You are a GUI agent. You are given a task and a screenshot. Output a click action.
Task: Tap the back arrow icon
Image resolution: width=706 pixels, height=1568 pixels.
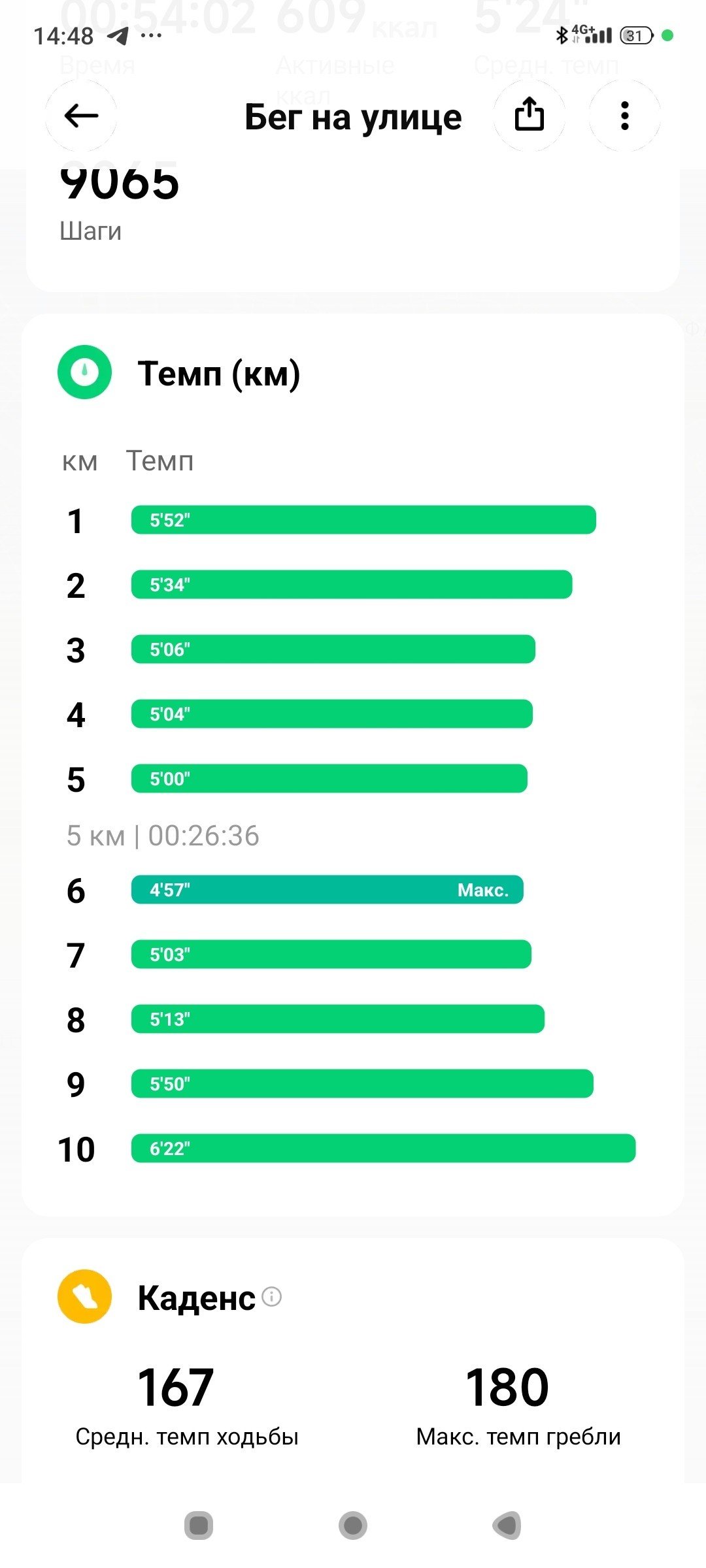(x=81, y=116)
